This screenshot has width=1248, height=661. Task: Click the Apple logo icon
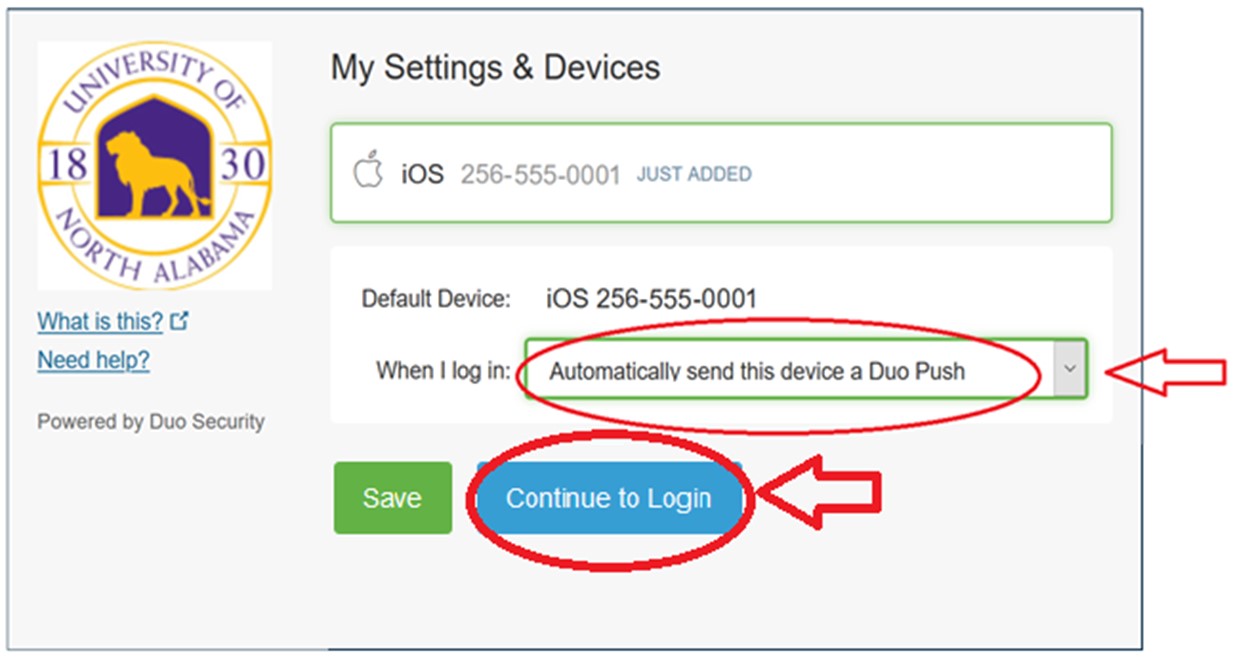click(369, 171)
